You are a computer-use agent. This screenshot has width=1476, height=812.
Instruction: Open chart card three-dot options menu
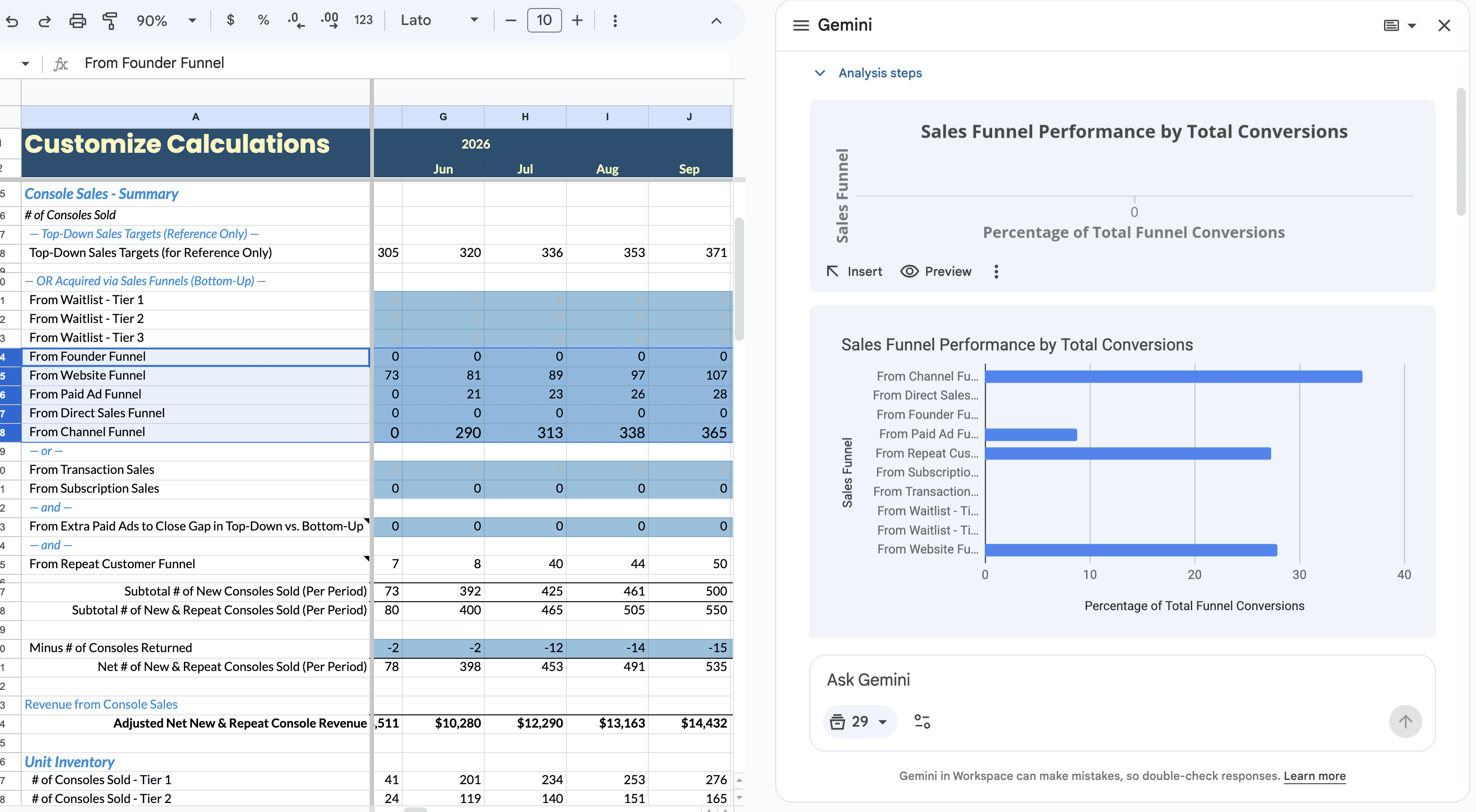point(996,272)
